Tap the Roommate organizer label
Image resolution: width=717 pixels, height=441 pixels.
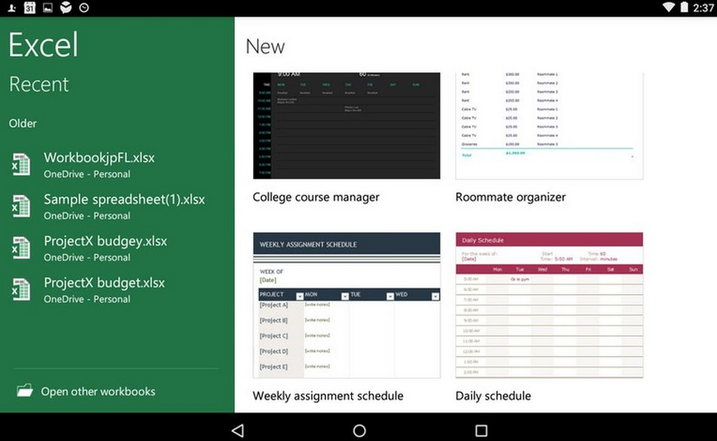point(510,197)
